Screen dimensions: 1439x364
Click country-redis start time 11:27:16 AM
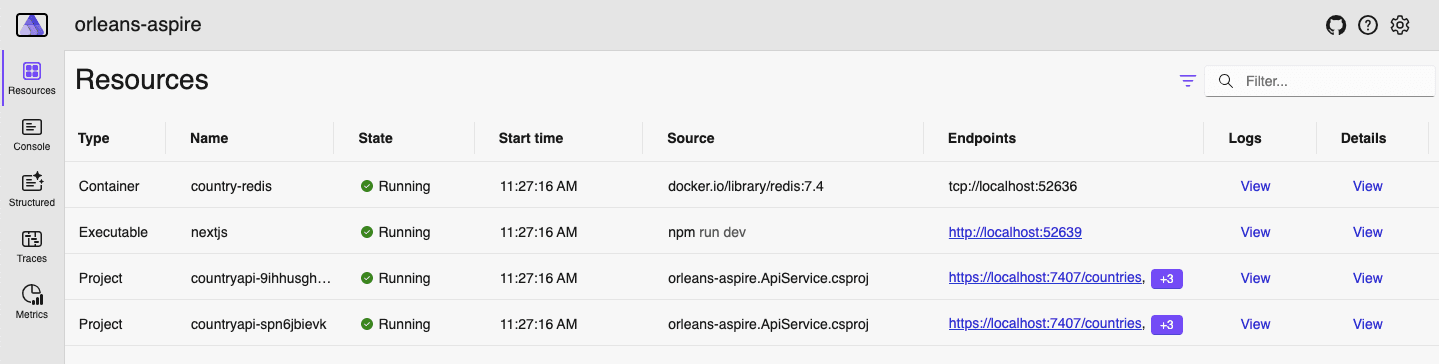click(x=538, y=186)
